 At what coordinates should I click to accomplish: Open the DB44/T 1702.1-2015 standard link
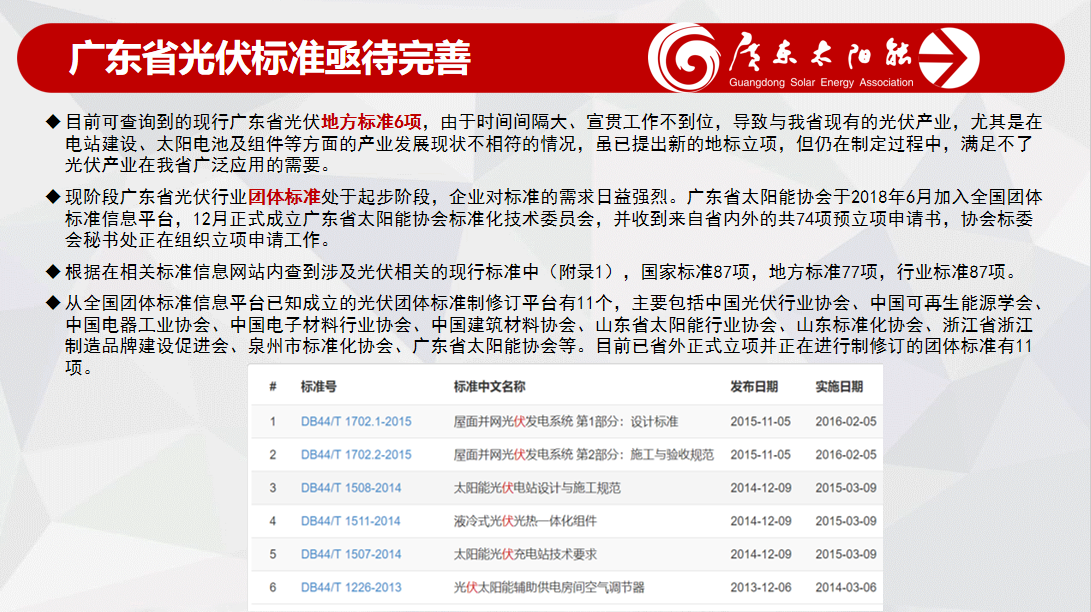tap(355, 422)
